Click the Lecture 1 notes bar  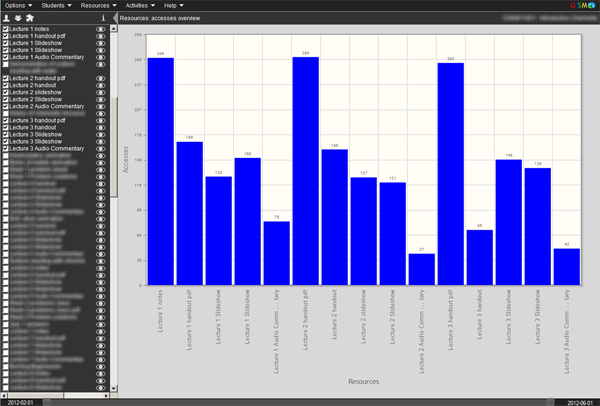click(x=161, y=170)
